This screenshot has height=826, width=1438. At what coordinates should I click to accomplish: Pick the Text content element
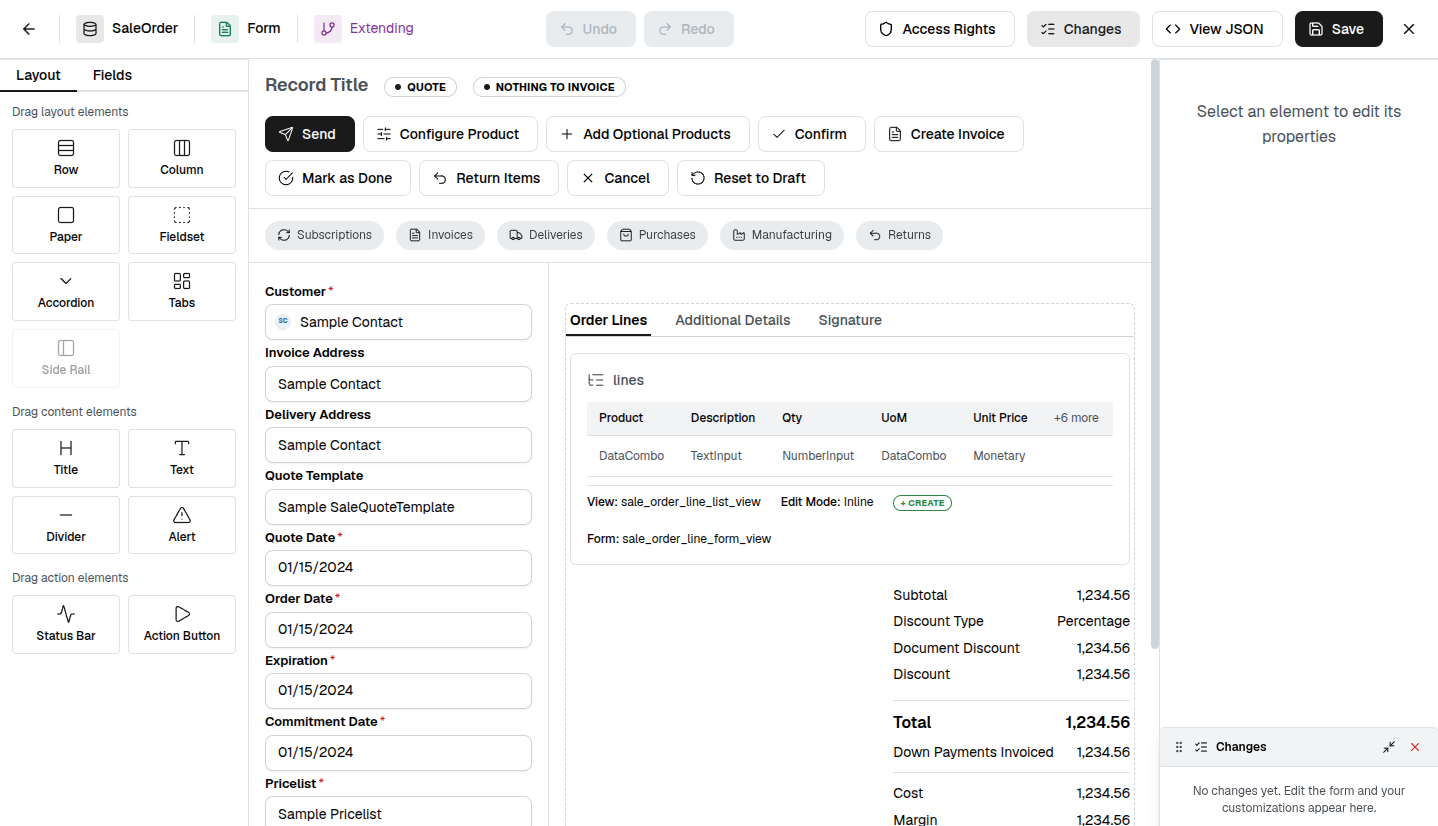[x=182, y=458]
